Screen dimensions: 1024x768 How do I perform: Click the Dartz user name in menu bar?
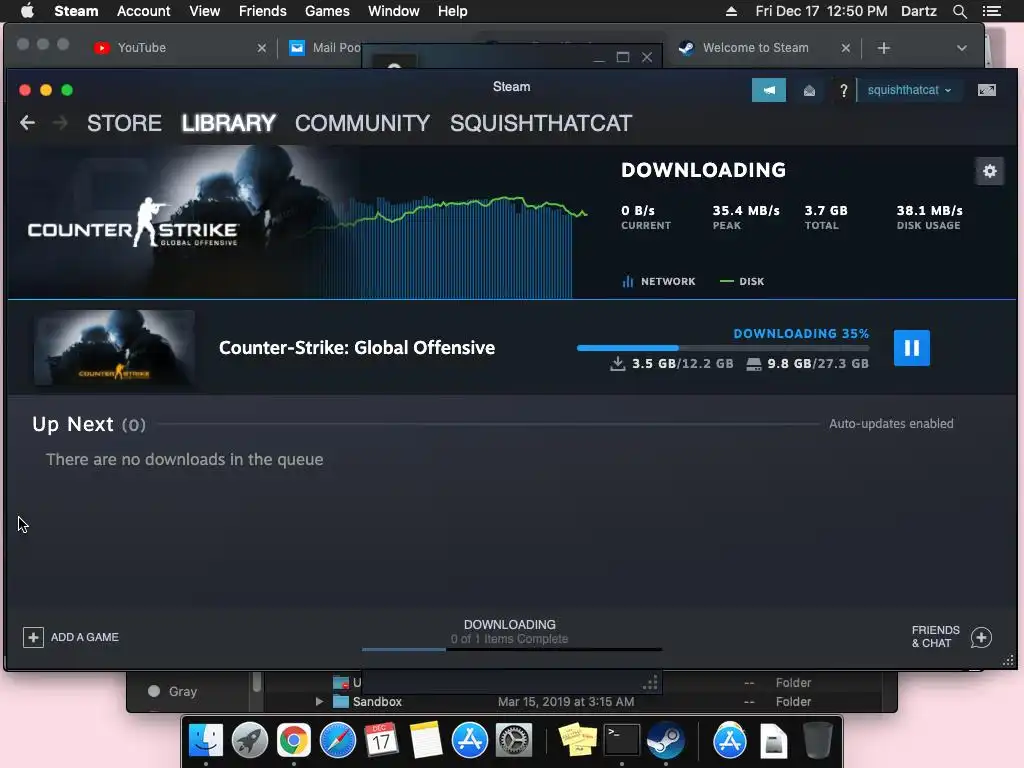tap(918, 11)
